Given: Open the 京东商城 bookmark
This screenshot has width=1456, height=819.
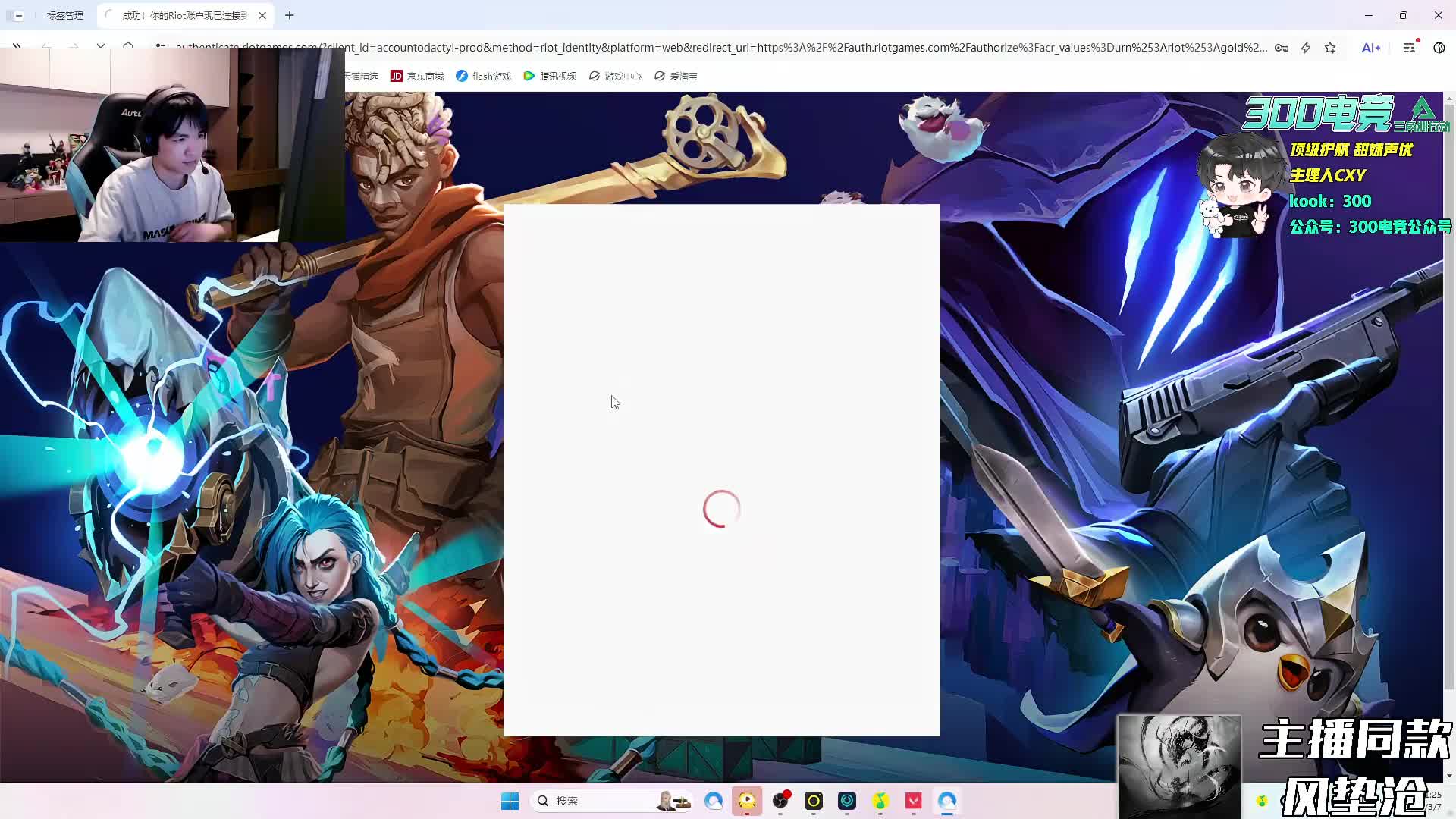Looking at the screenshot, I should click(x=417, y=76).
